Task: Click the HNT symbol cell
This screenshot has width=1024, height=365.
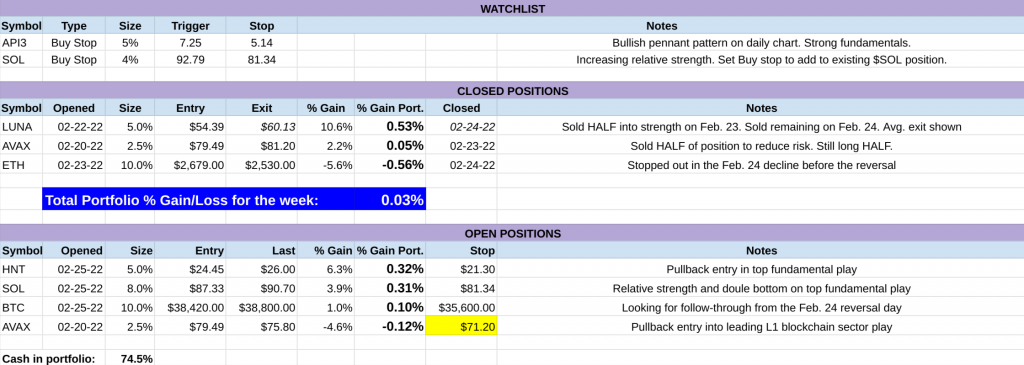Action: tap(21, 269)
